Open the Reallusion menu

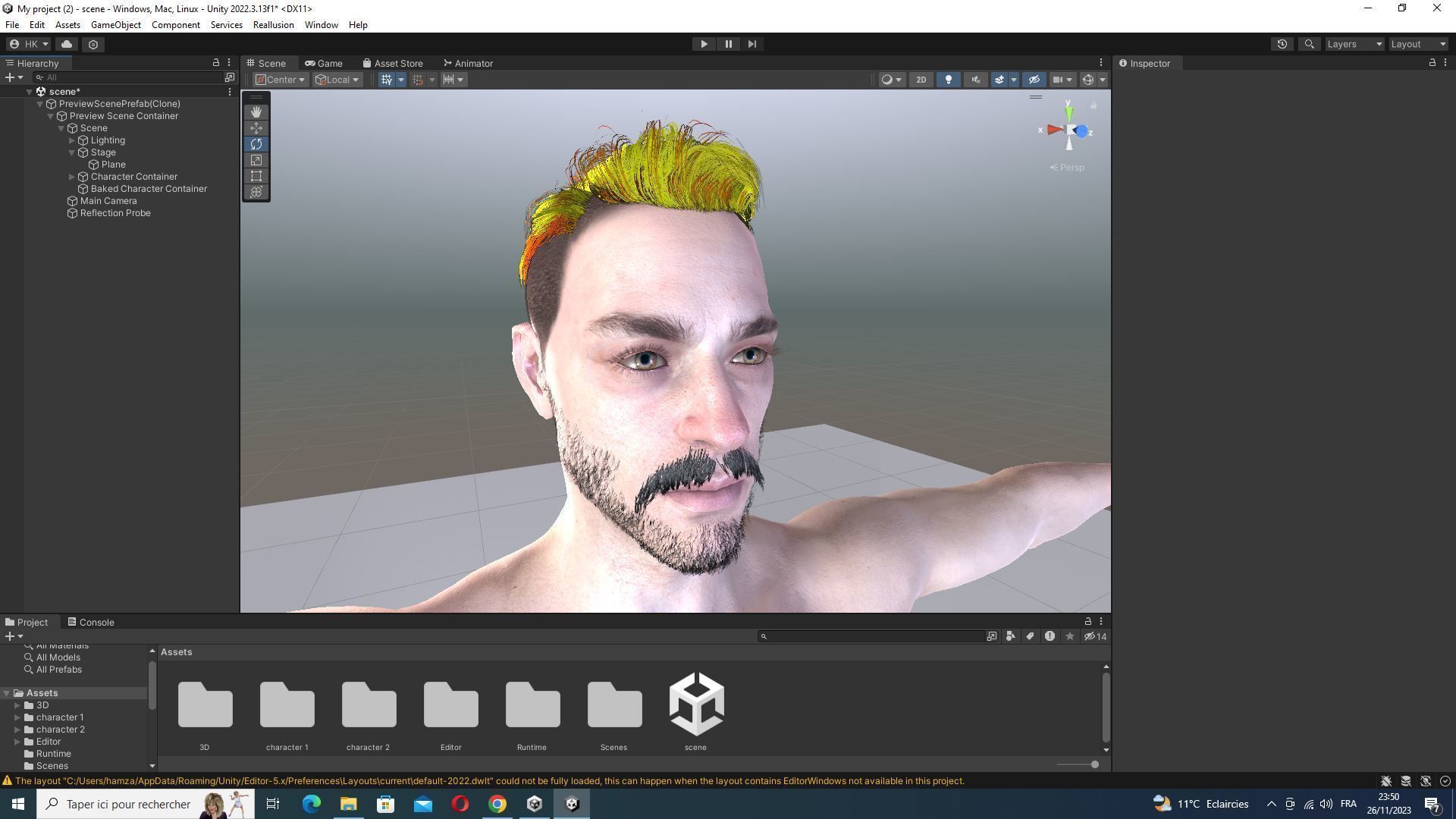click(x=273, y=25)
